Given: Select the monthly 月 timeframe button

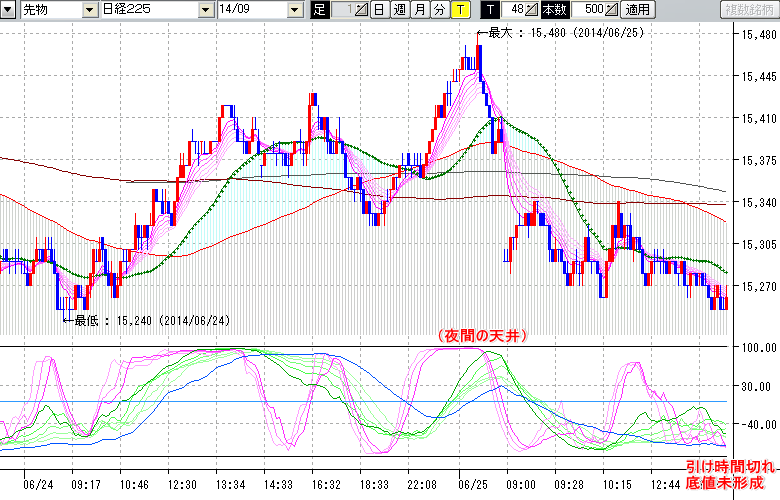Looking at the screenshot, I should point(419,10).
